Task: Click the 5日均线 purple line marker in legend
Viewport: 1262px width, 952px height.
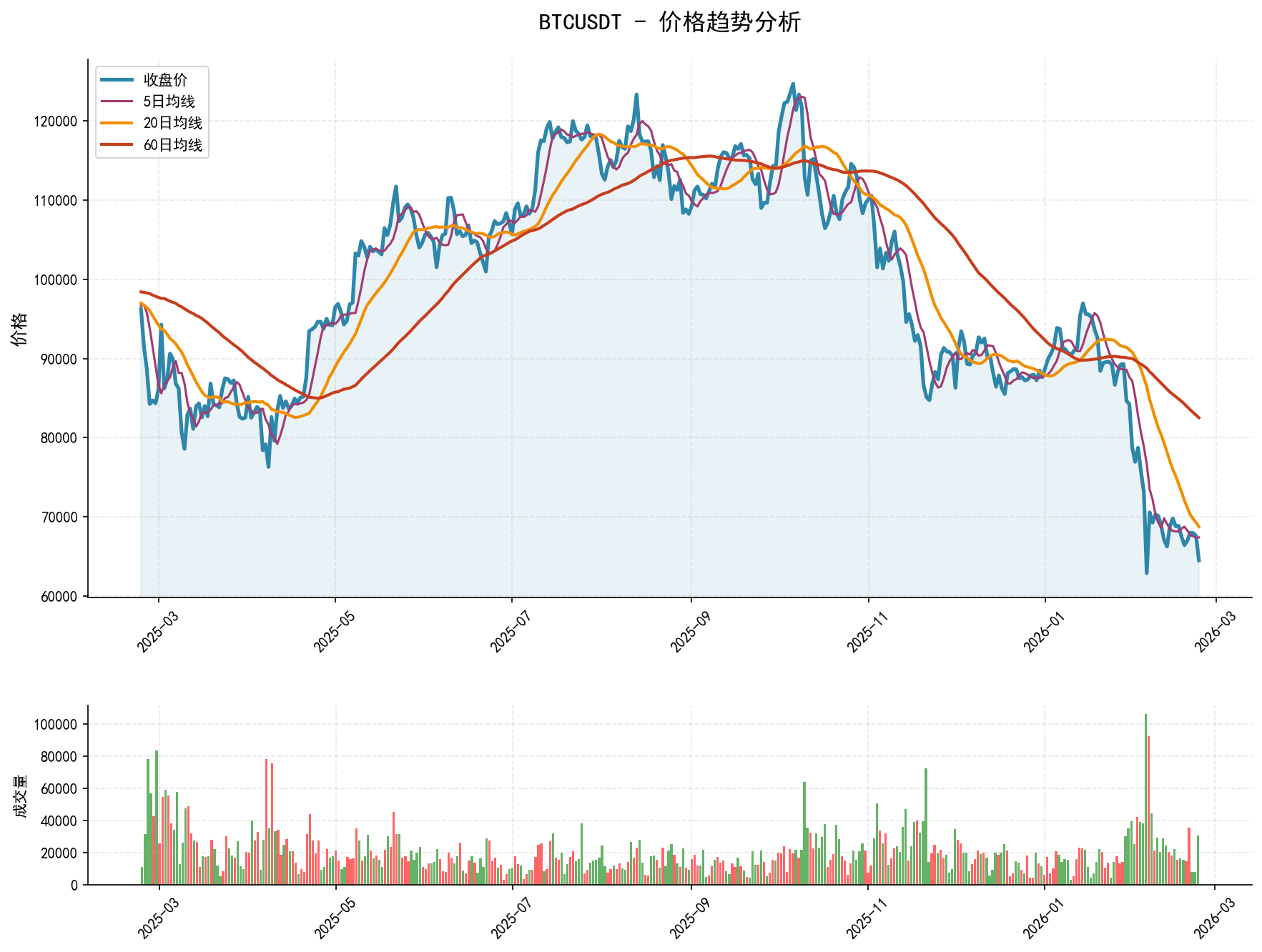Action: pos(118,101)
